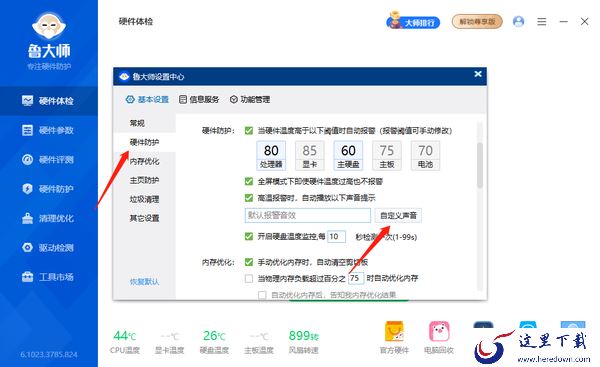Screen dimensions: 600x367
Task: Open 硬件防护 in the main blue sidebar
Action: click(x=49, y=189)
